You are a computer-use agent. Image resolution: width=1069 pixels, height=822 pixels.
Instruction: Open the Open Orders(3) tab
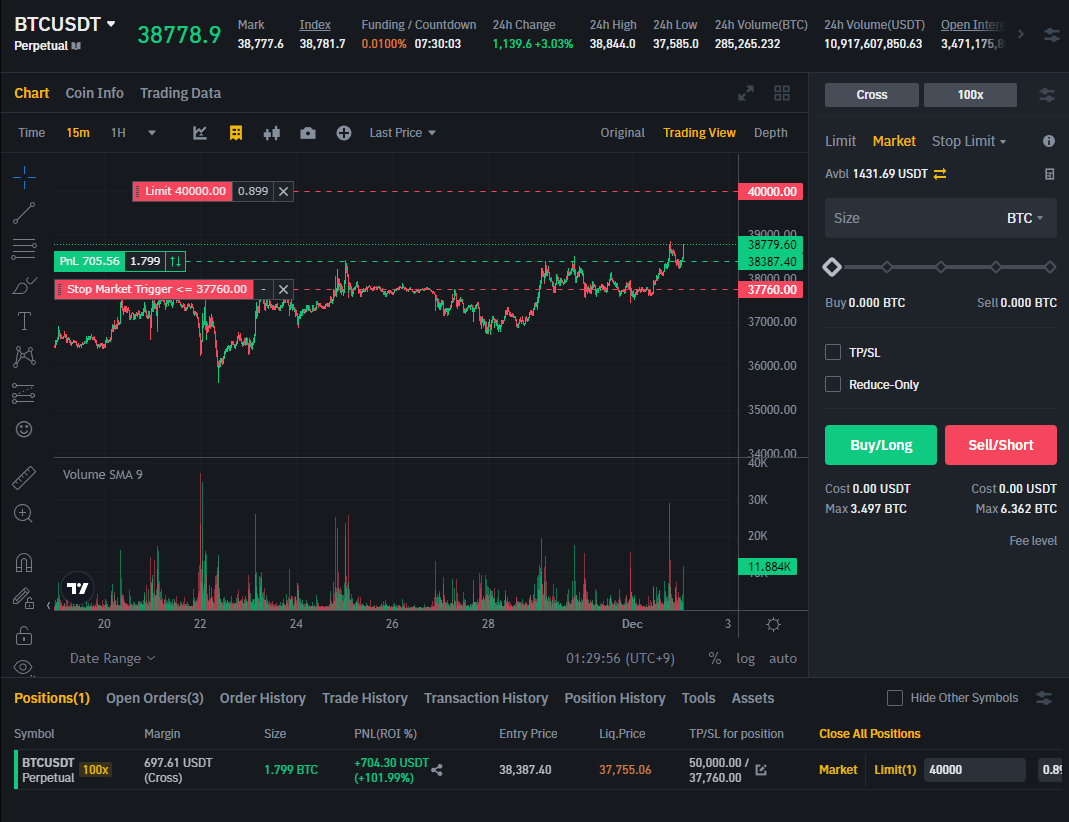[155, 698]
